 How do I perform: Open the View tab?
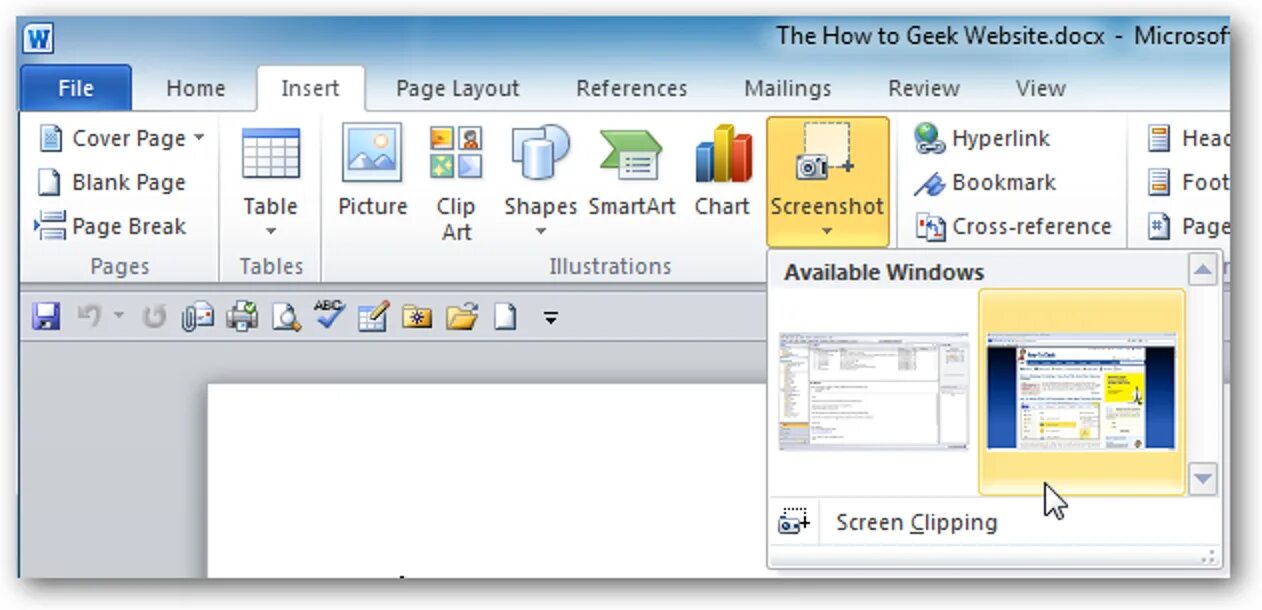1041,88
